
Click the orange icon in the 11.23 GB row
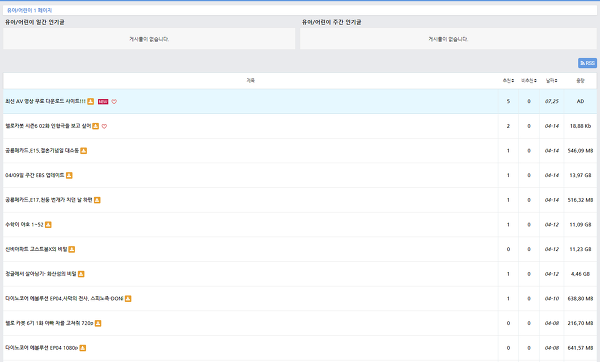72,249
